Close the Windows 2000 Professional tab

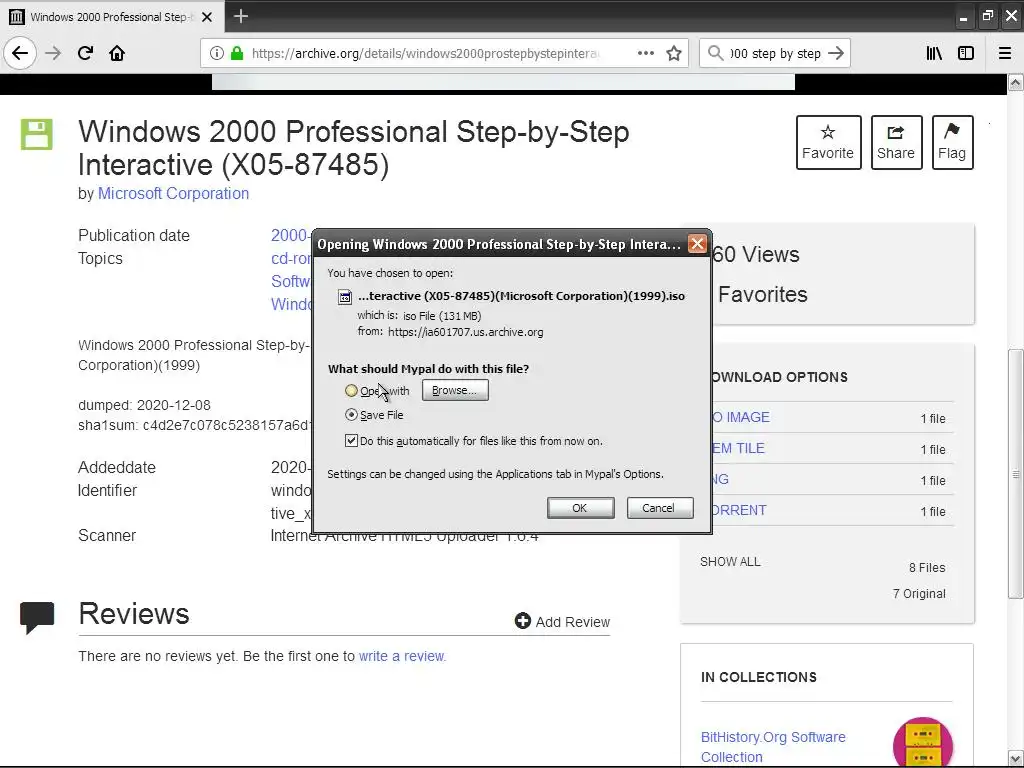point(207,17)
